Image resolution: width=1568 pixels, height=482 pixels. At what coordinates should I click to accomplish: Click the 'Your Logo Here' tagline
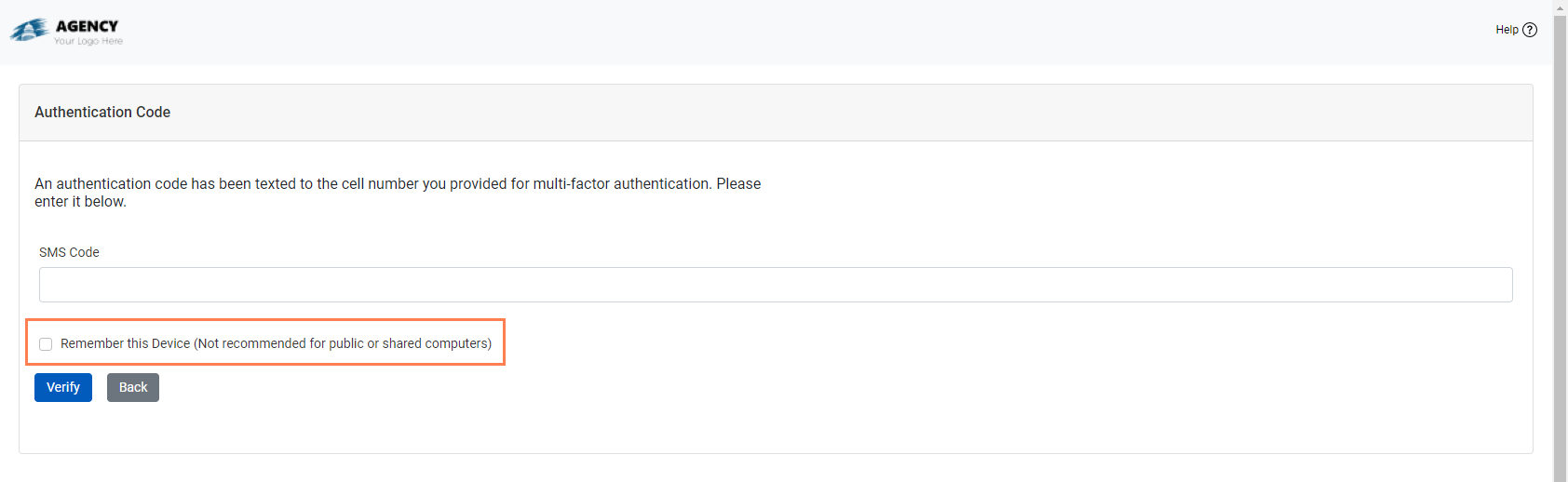pos(88,41)
